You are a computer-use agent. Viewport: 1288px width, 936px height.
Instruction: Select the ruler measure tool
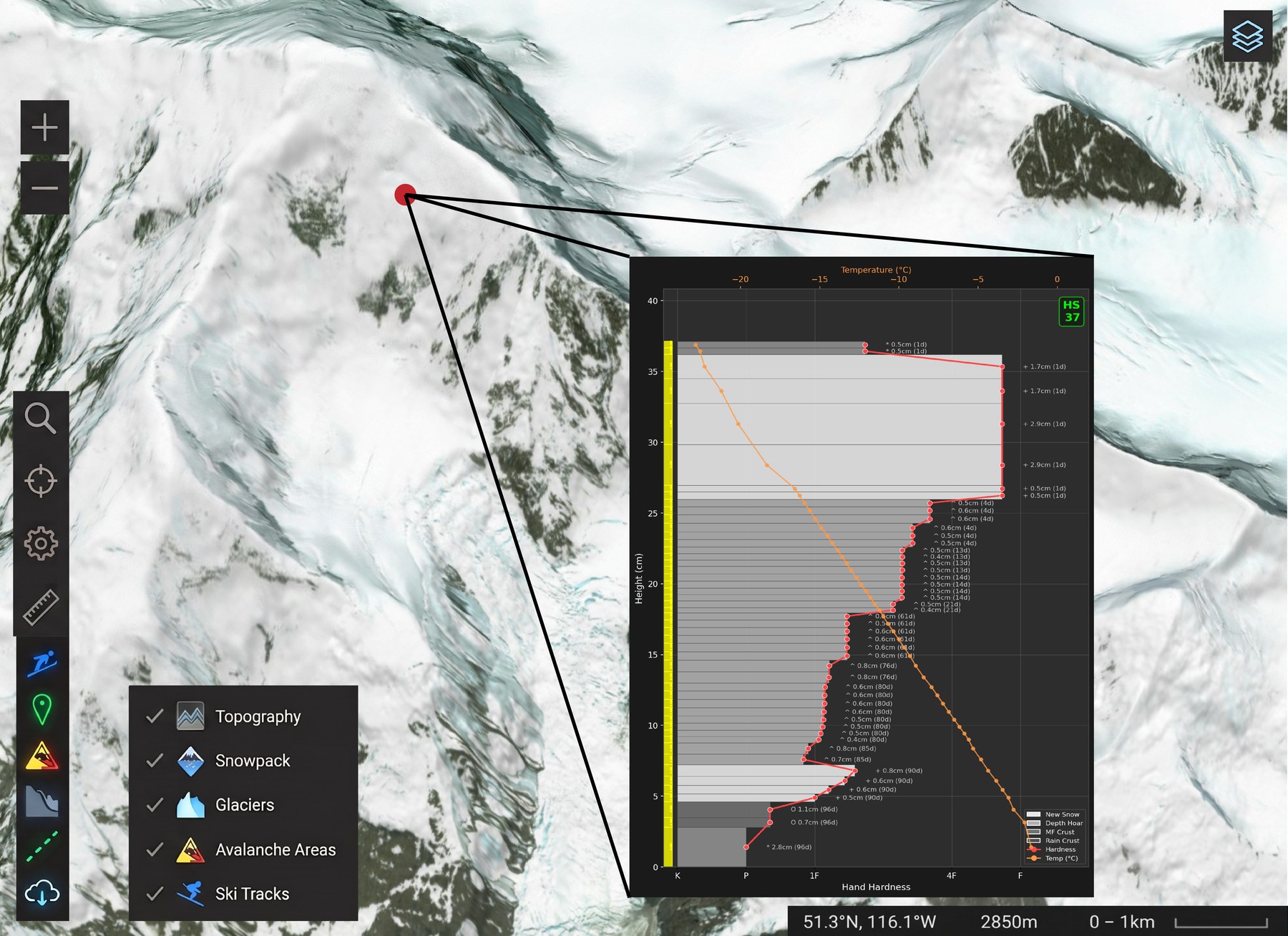[41, 607]
